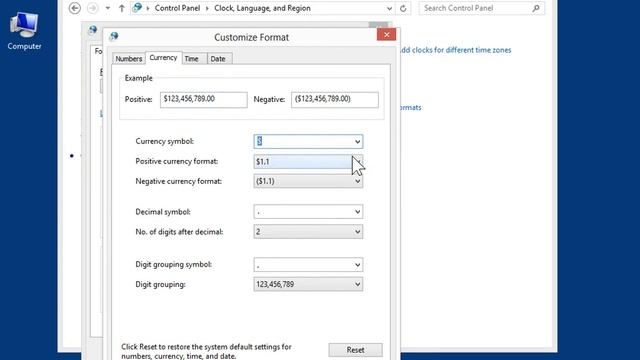Go up one level arrow
The width and height of the screenshot is (640, 360).
122,8
